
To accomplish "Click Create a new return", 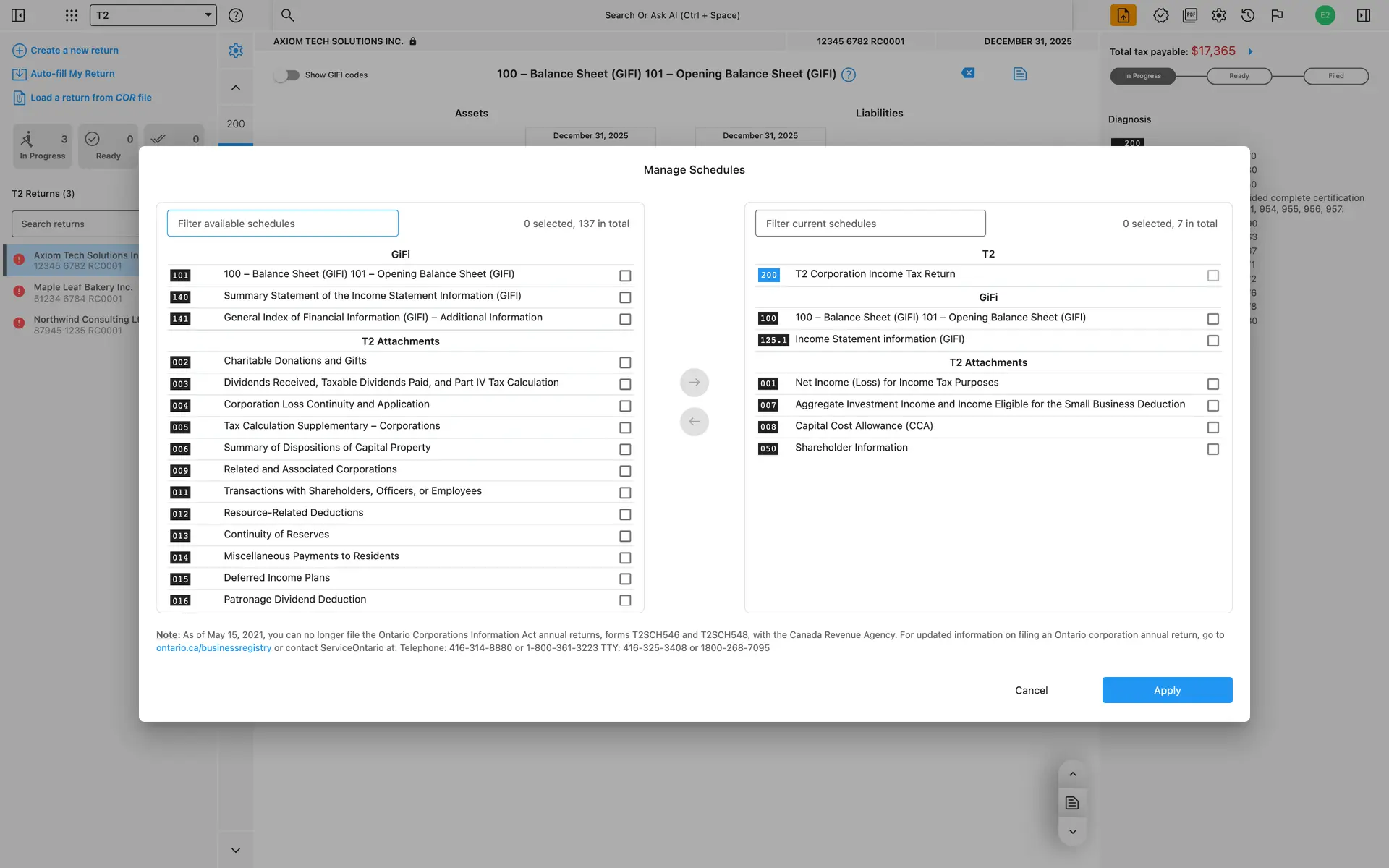I will [x=65, y=51].
